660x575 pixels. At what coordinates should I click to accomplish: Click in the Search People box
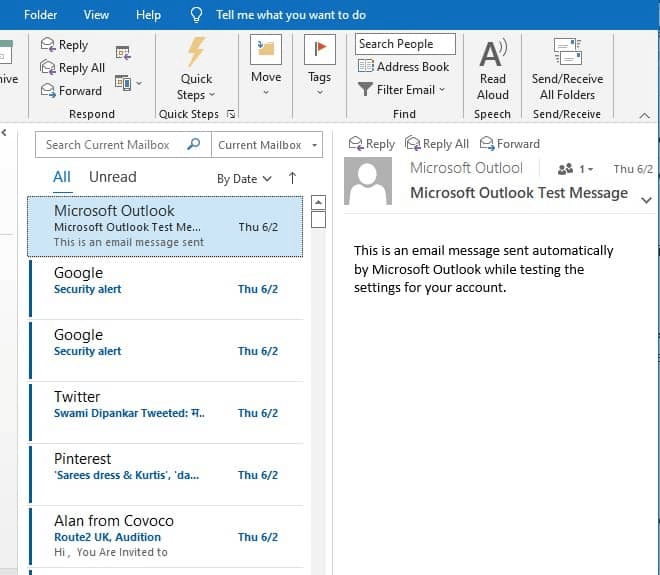coord(405,44)
